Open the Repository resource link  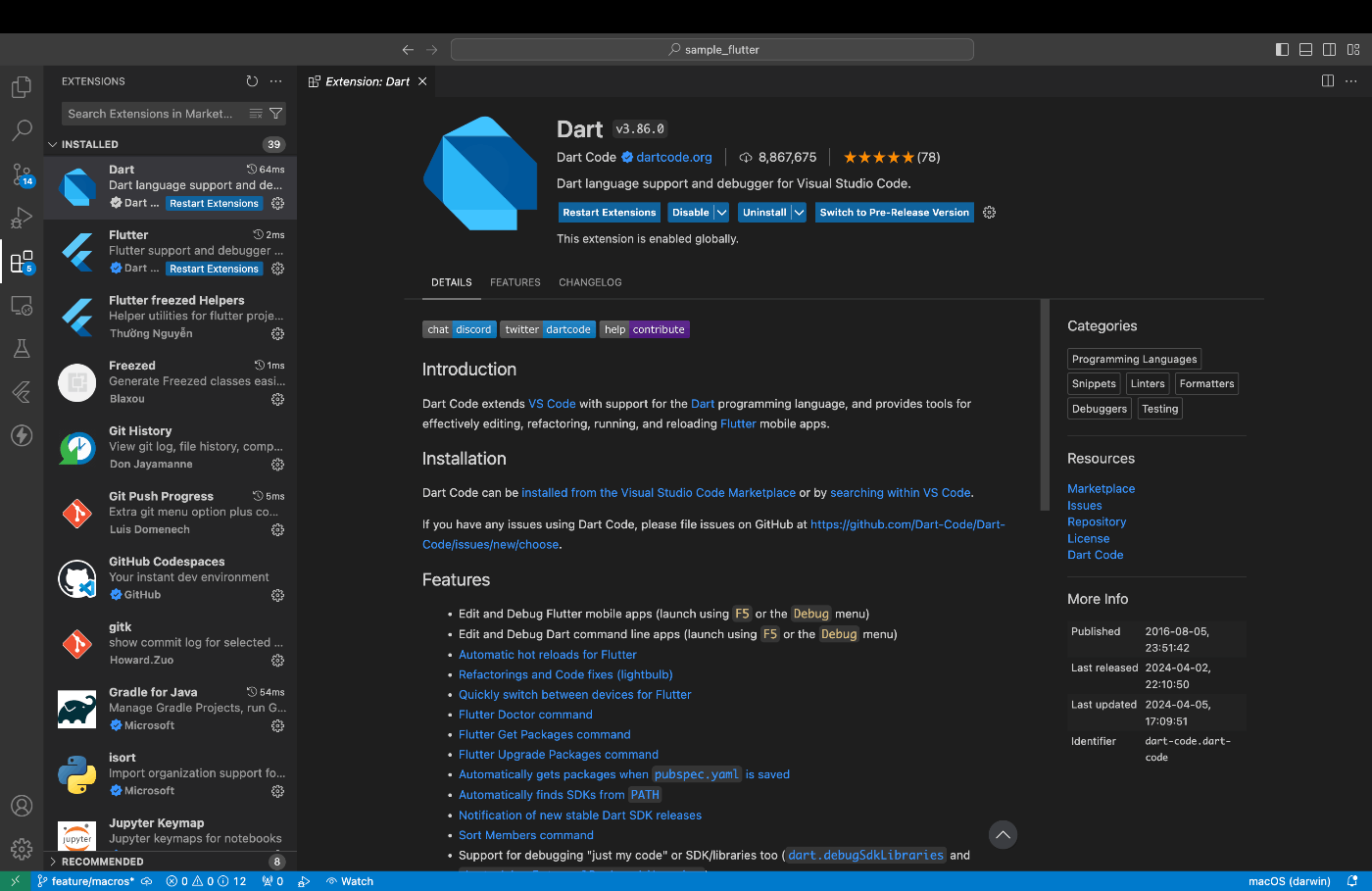click(x=1097, y=522)
